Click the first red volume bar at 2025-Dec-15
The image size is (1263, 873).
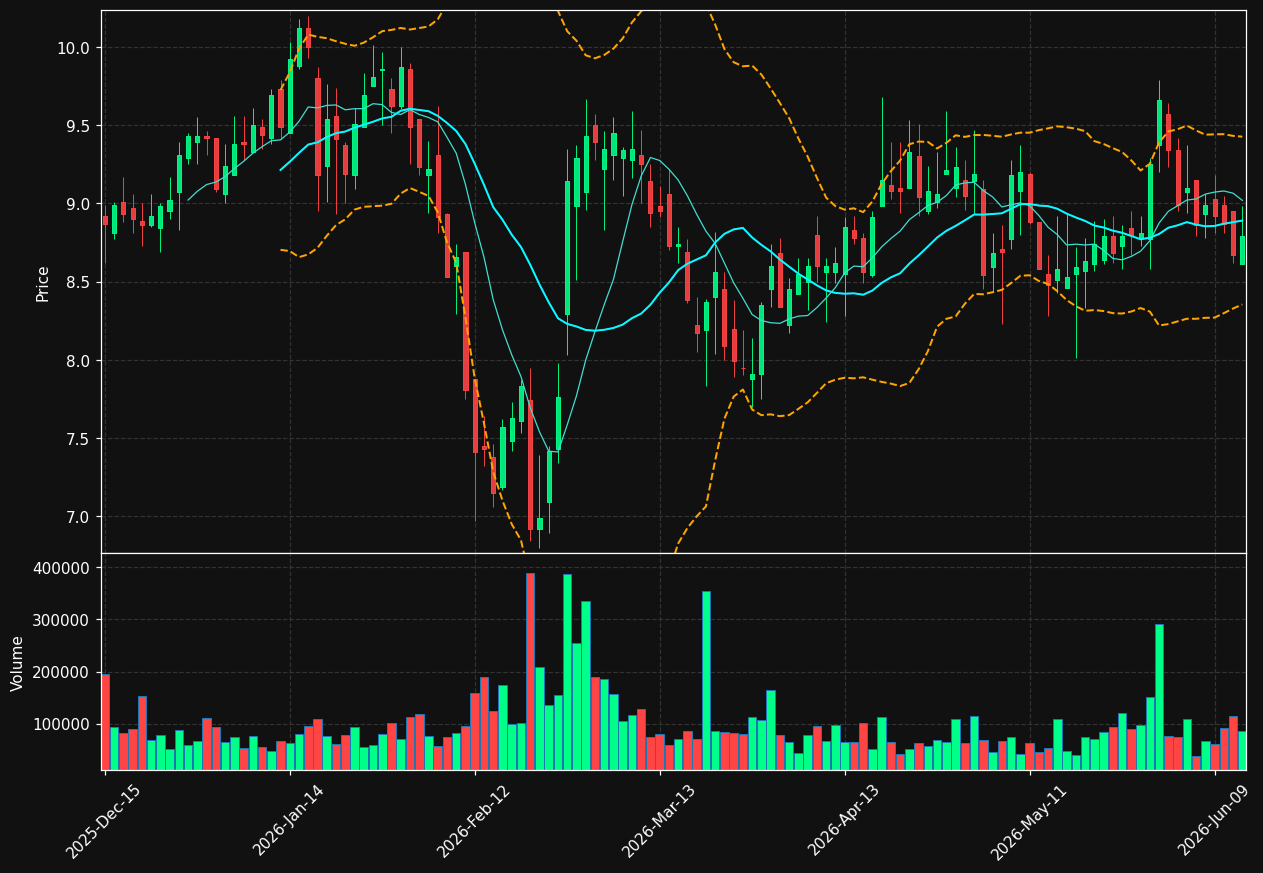tap(105, 722)
